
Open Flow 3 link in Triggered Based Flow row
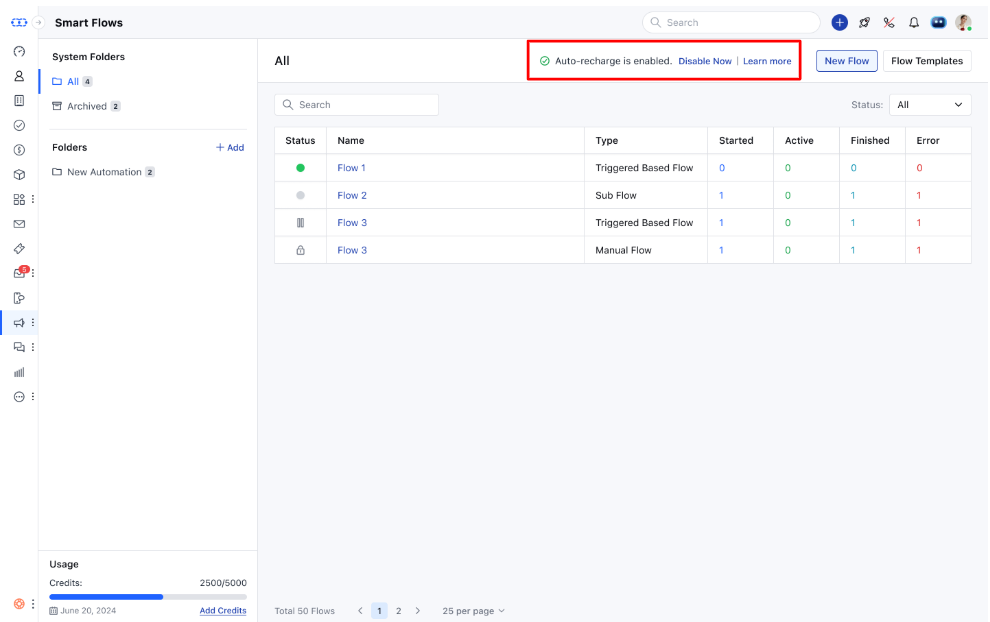(x=352, y=222)
